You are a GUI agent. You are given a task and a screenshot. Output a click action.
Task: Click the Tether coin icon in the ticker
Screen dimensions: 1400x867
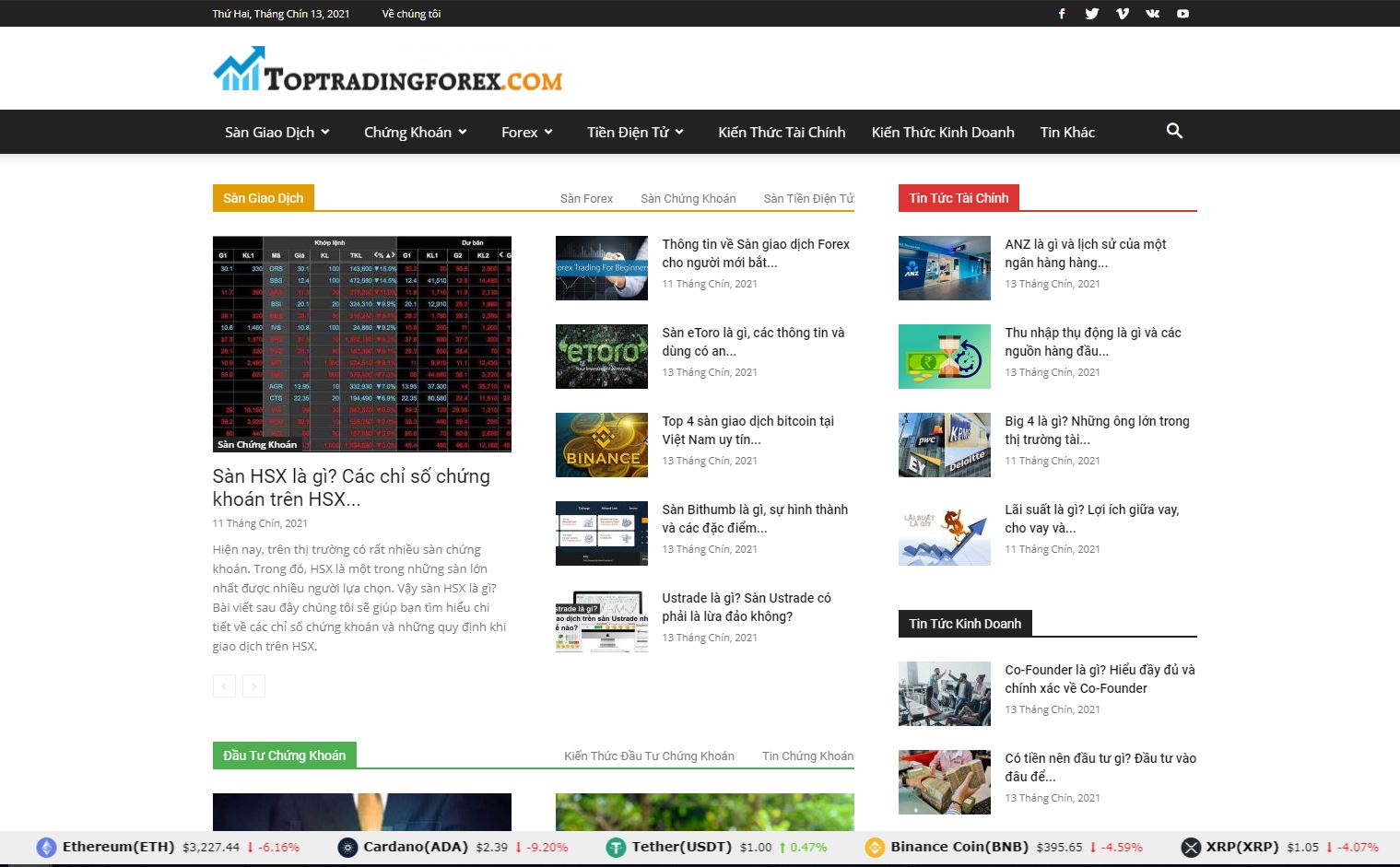616,848
